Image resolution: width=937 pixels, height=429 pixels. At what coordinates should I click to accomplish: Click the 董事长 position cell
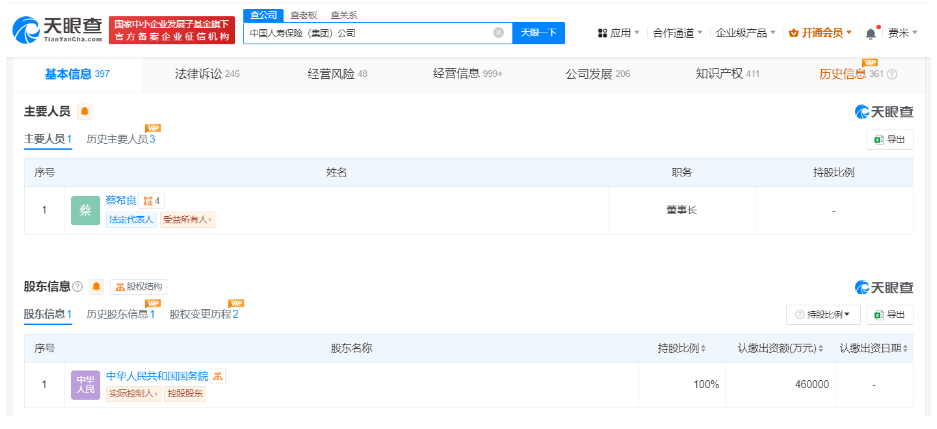pos(682,210)
